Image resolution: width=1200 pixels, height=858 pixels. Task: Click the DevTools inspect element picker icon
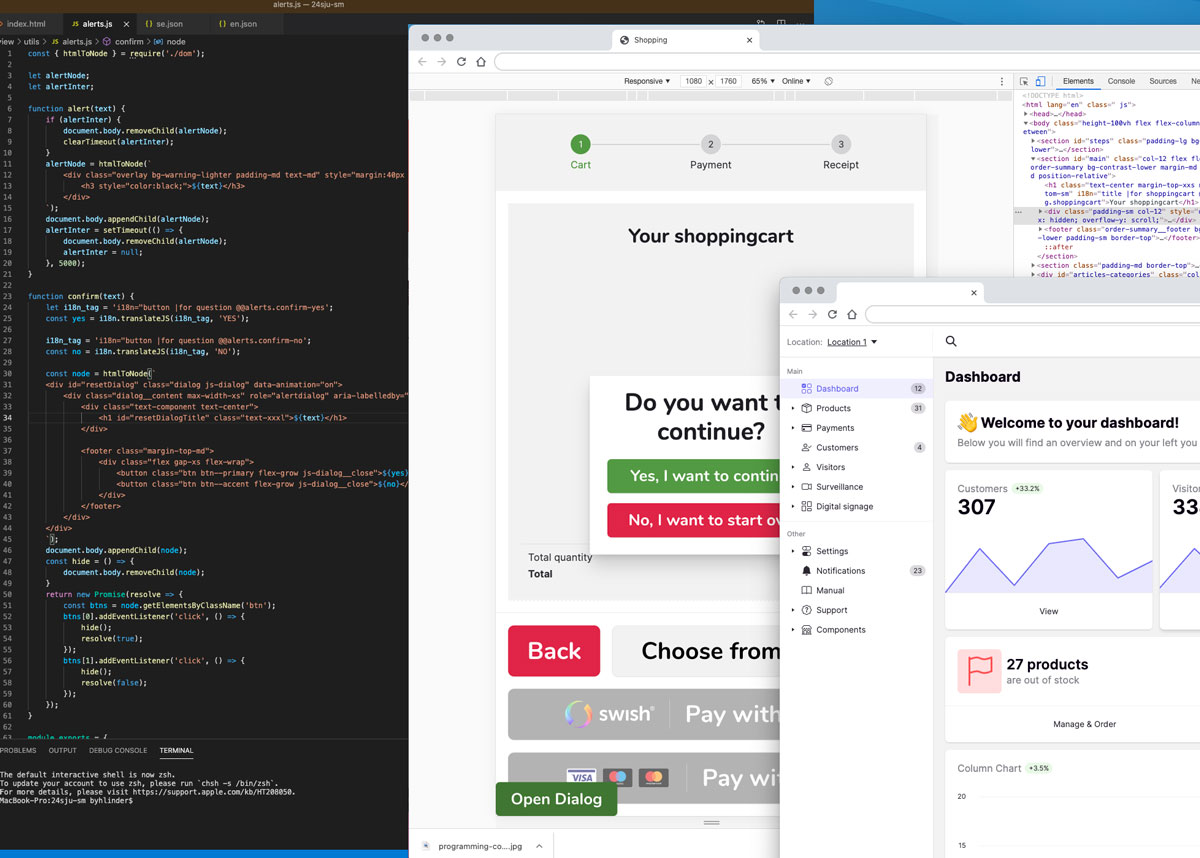1024,81
